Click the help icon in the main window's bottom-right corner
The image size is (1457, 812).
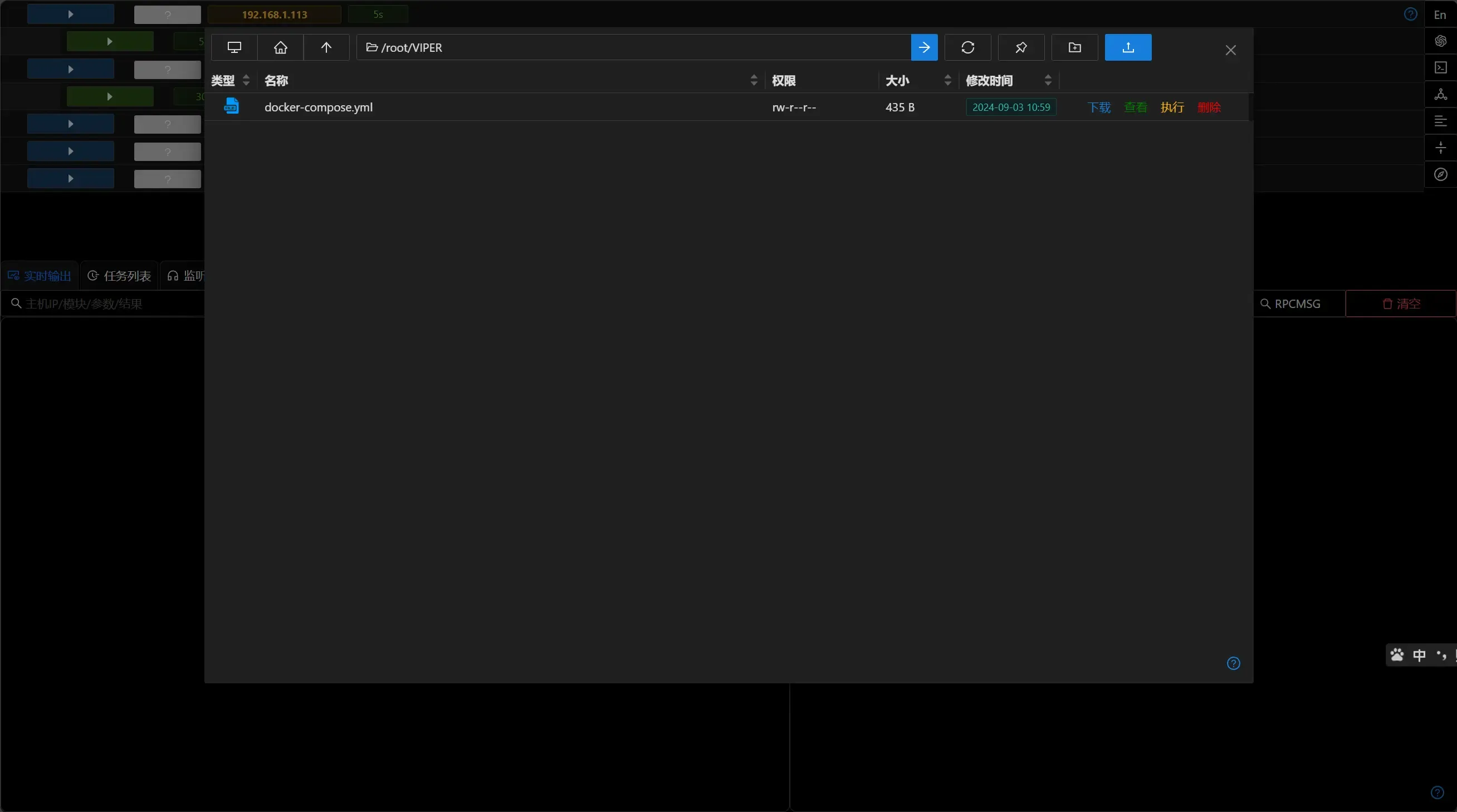point(1437,792)
